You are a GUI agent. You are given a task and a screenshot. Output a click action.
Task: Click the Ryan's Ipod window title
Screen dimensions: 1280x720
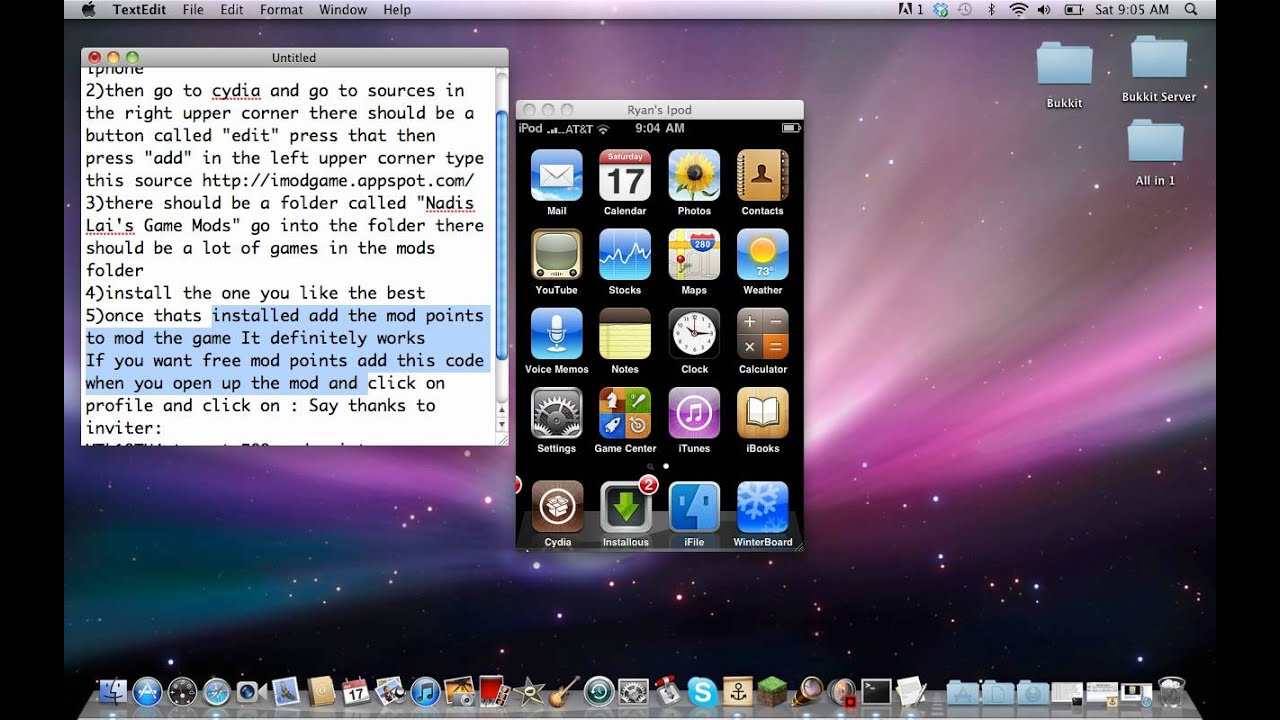659,109
